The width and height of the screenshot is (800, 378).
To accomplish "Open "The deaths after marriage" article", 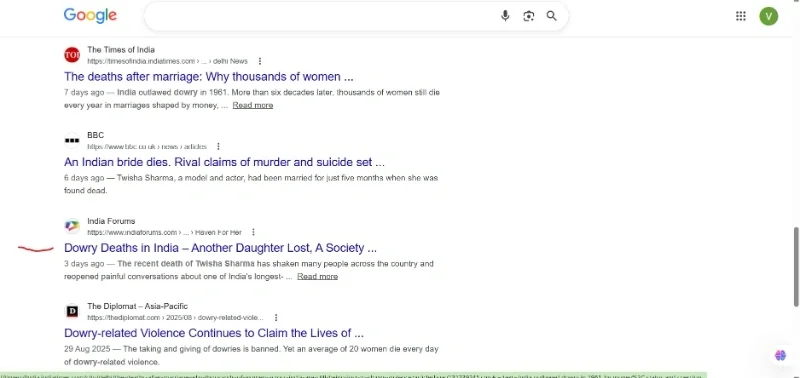I will tap(209, 77).
